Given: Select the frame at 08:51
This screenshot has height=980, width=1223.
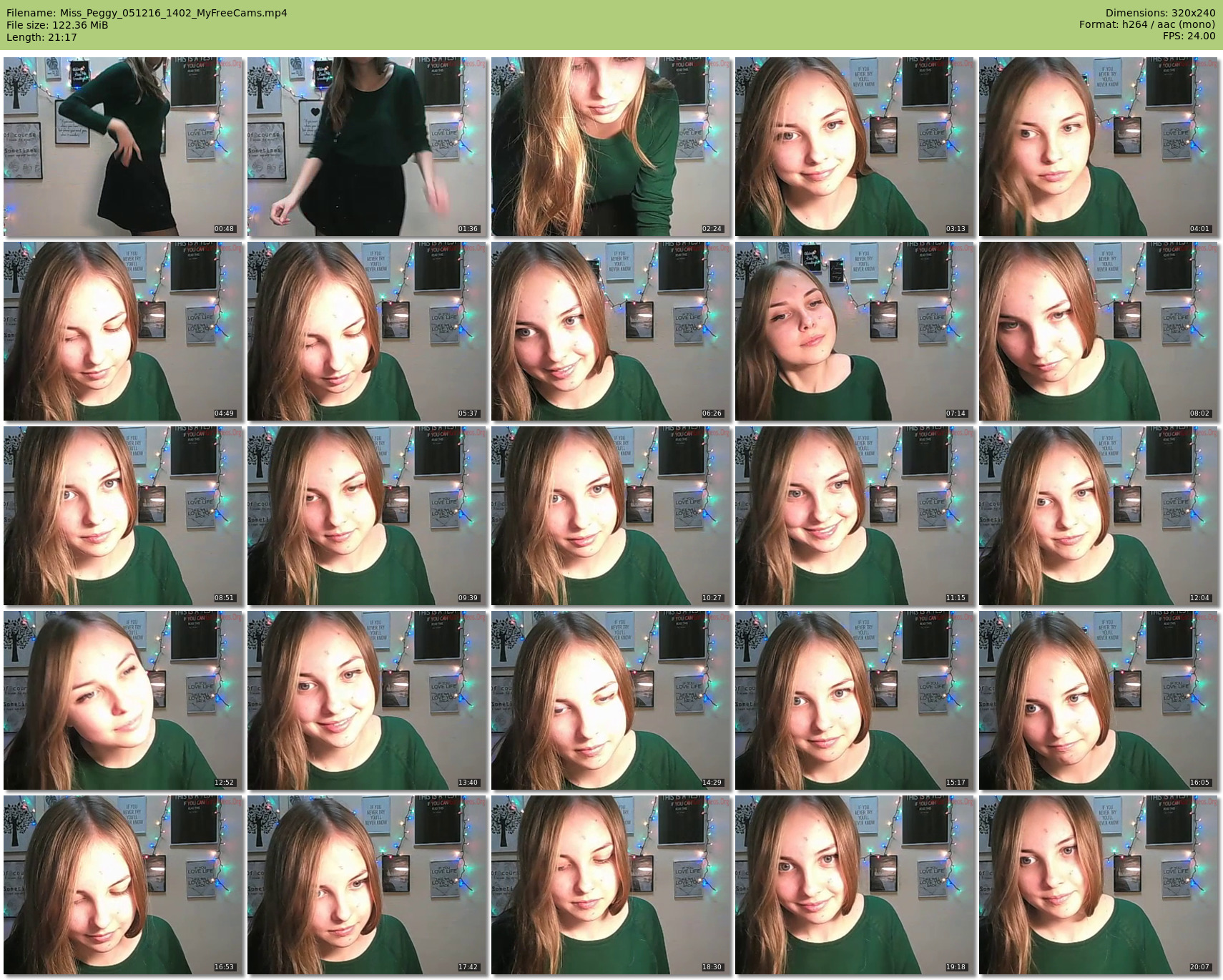Looking at the screenshot, I should 123,516.
